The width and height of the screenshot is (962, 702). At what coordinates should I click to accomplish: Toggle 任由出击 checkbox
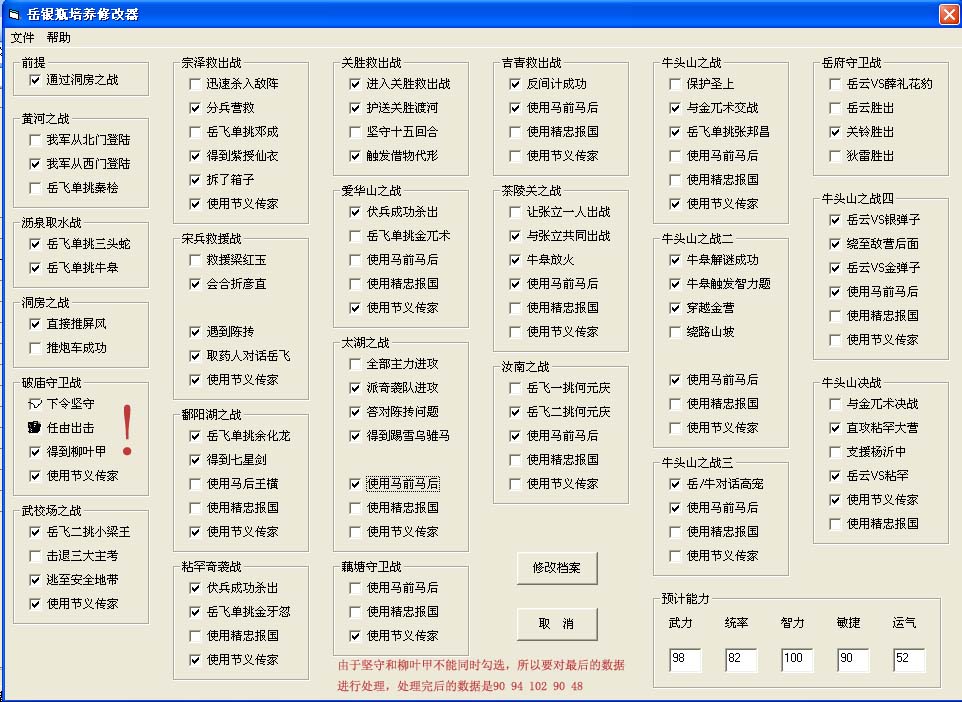click(35, 428)
